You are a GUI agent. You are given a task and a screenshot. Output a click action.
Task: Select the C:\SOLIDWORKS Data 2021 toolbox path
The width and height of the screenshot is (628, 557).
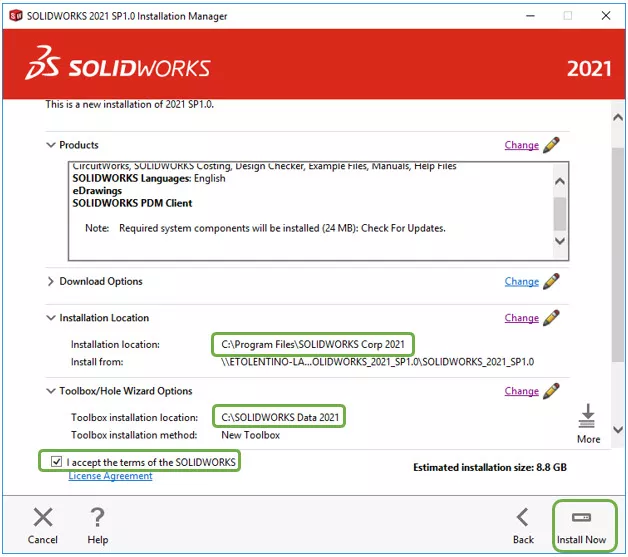click(280, 417)
